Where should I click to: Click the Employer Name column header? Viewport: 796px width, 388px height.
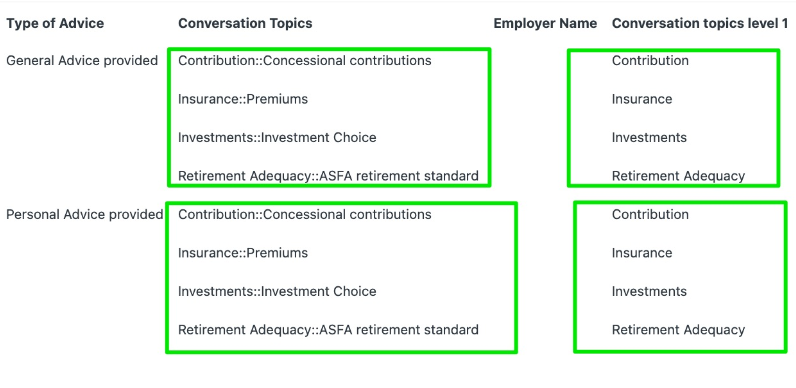[x=545, y=23]
